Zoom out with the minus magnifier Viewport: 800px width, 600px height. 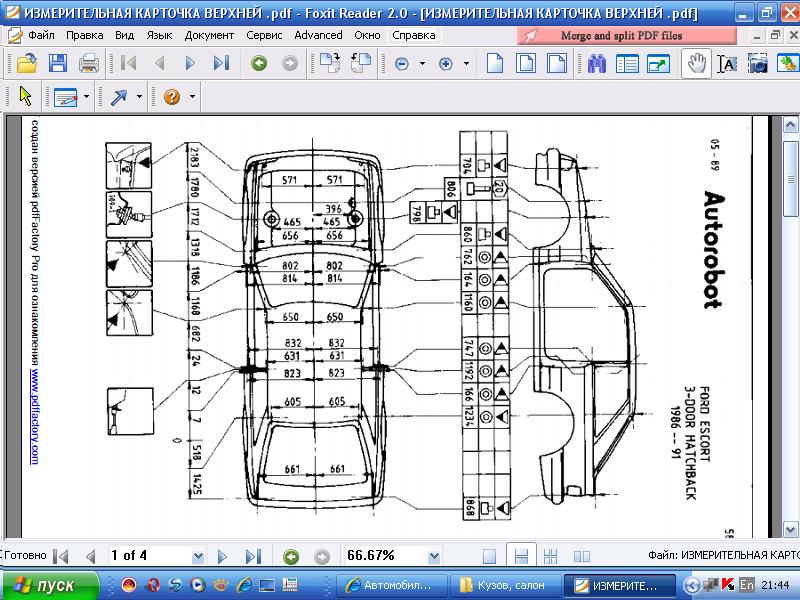coord(402,64)
